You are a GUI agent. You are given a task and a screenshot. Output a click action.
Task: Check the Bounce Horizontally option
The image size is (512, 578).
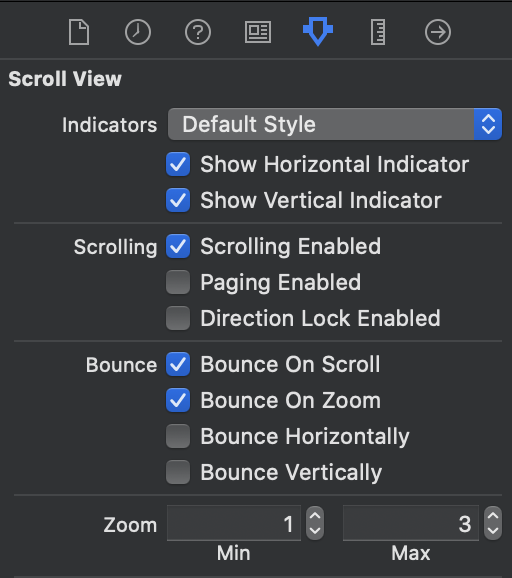[178, 436]
